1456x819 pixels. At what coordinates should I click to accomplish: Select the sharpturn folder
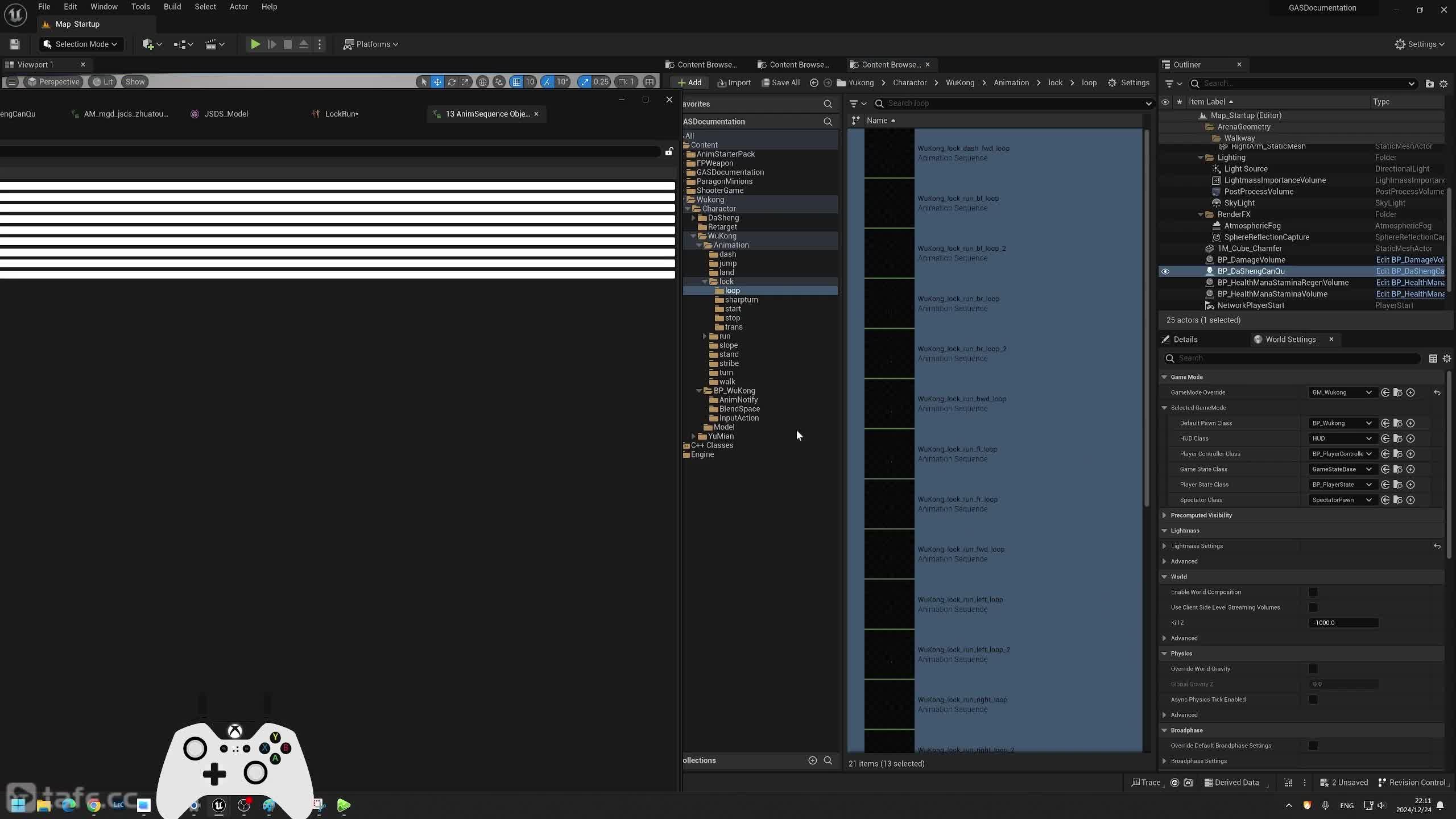click(741, 300)
